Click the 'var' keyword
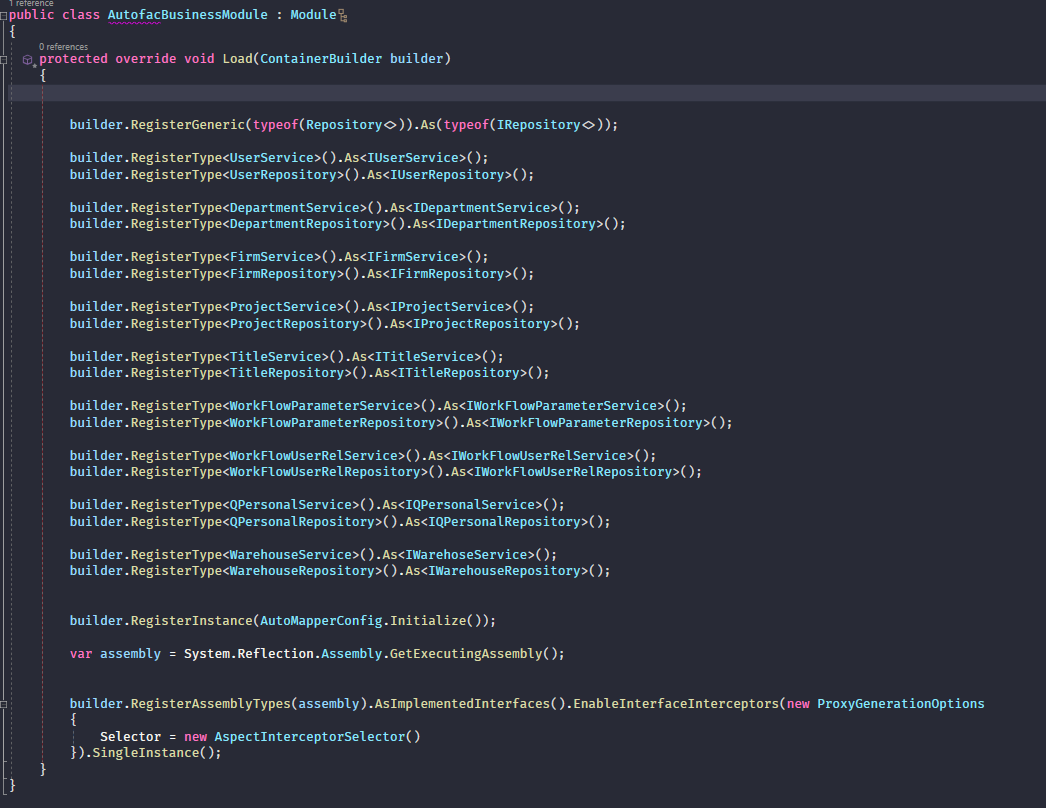The width and height of the screenshot is (1046, 808). click(81, 654)
